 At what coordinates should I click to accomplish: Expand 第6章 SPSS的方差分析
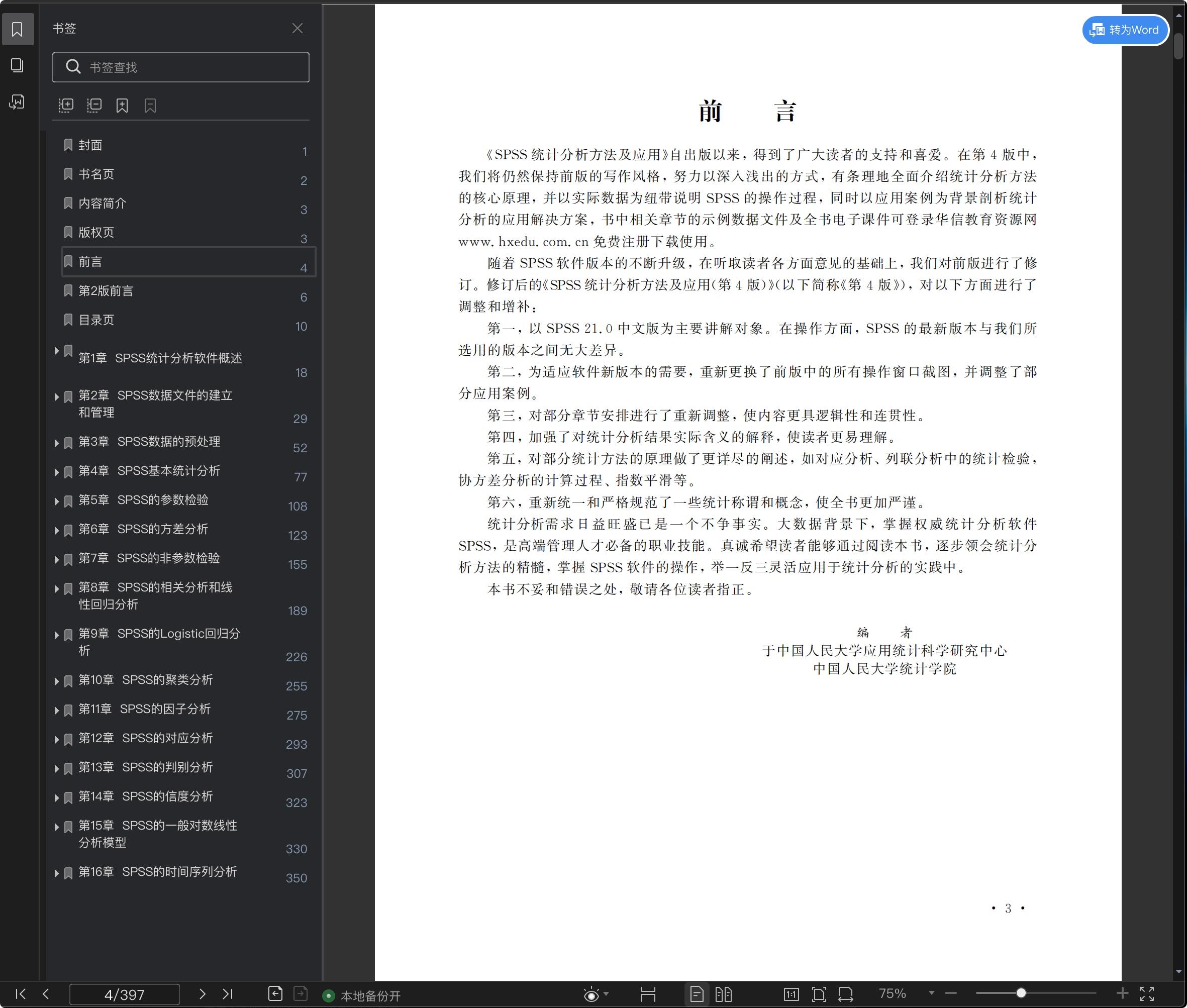click(57, 530)
